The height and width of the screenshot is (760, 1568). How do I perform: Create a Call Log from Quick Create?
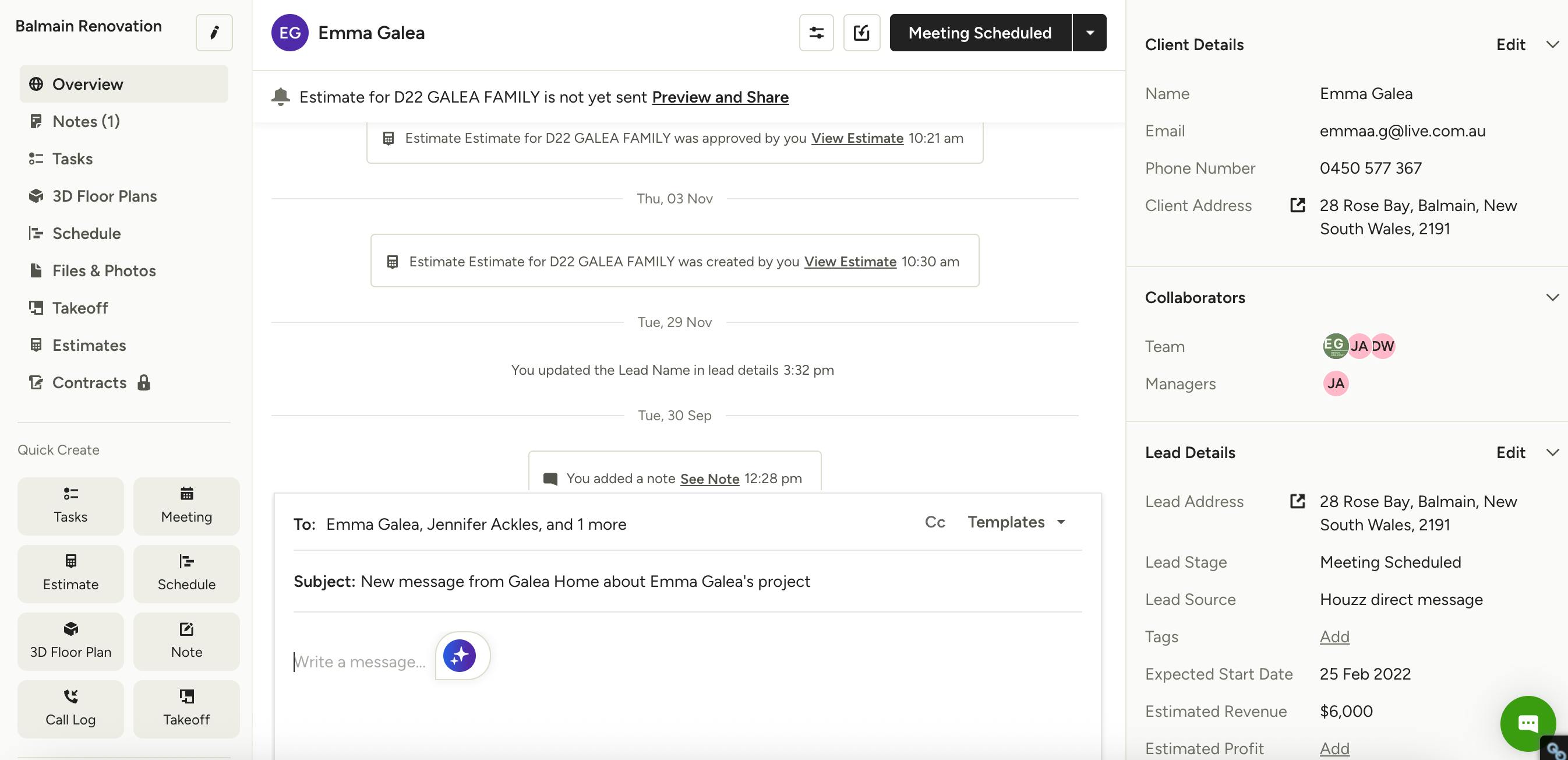(70, 709)
